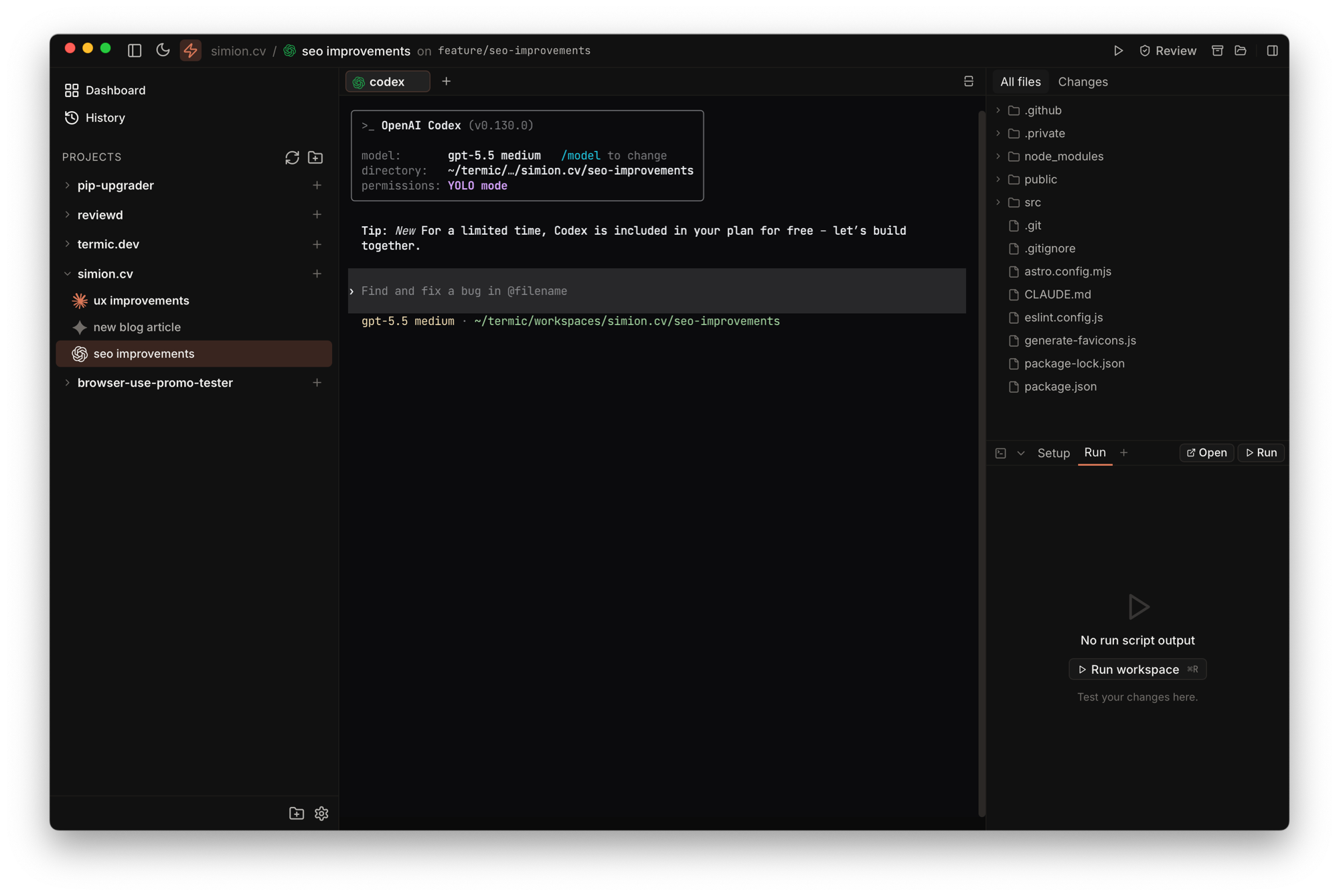Select the Run tab in bottom panel
Image resolution: width=1339 pixels, height=896 pixels.
[1095, 453]
